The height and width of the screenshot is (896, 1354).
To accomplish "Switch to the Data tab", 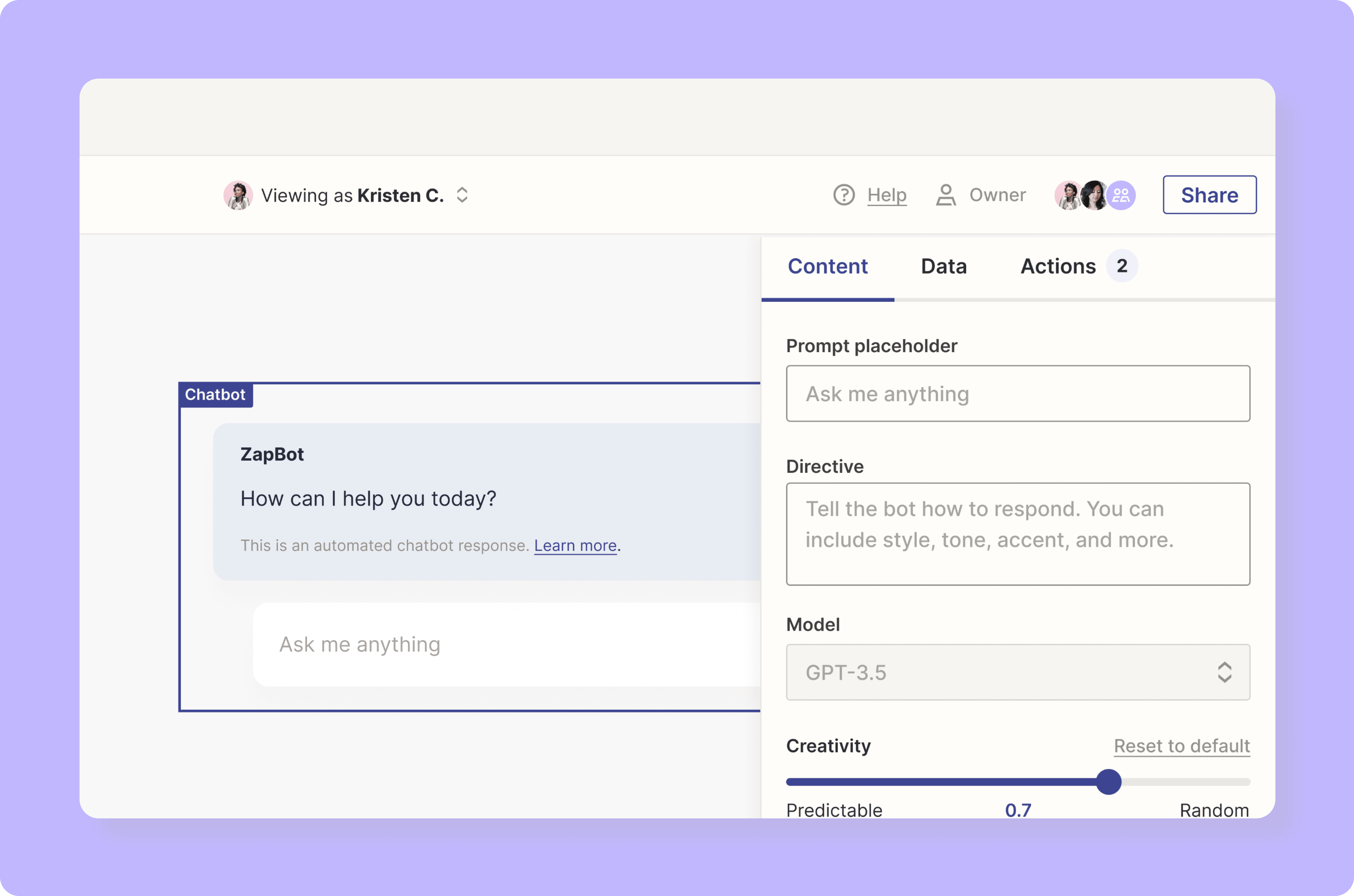I will click(x=944, y=266).
